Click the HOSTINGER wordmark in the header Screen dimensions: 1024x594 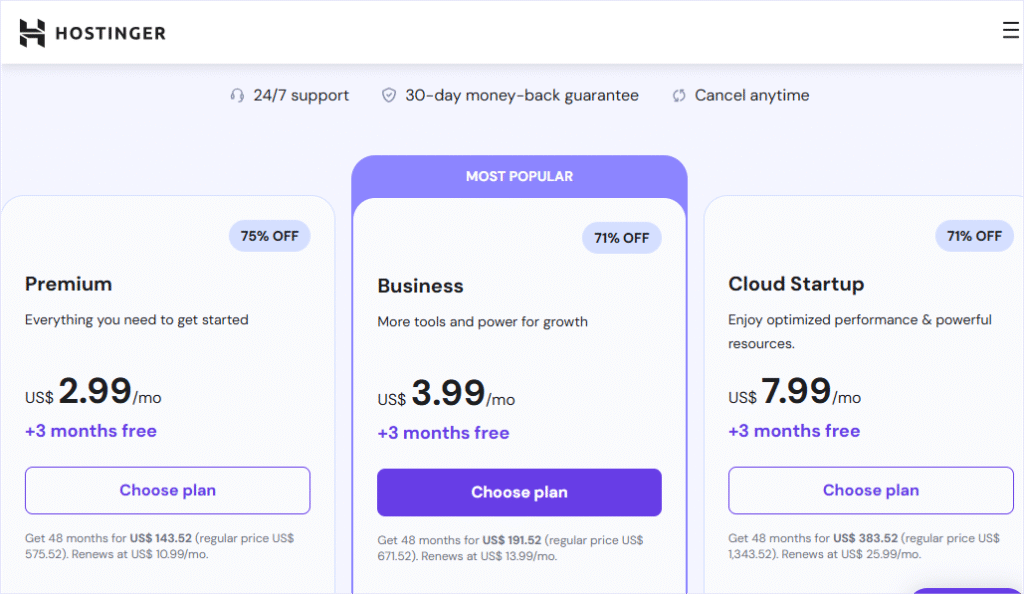[x=113, y=33]
